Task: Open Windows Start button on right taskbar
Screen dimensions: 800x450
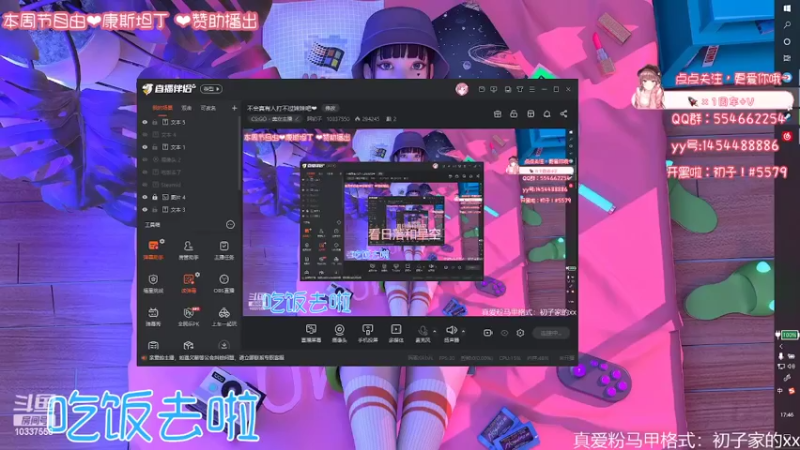Action: (787, 9)
